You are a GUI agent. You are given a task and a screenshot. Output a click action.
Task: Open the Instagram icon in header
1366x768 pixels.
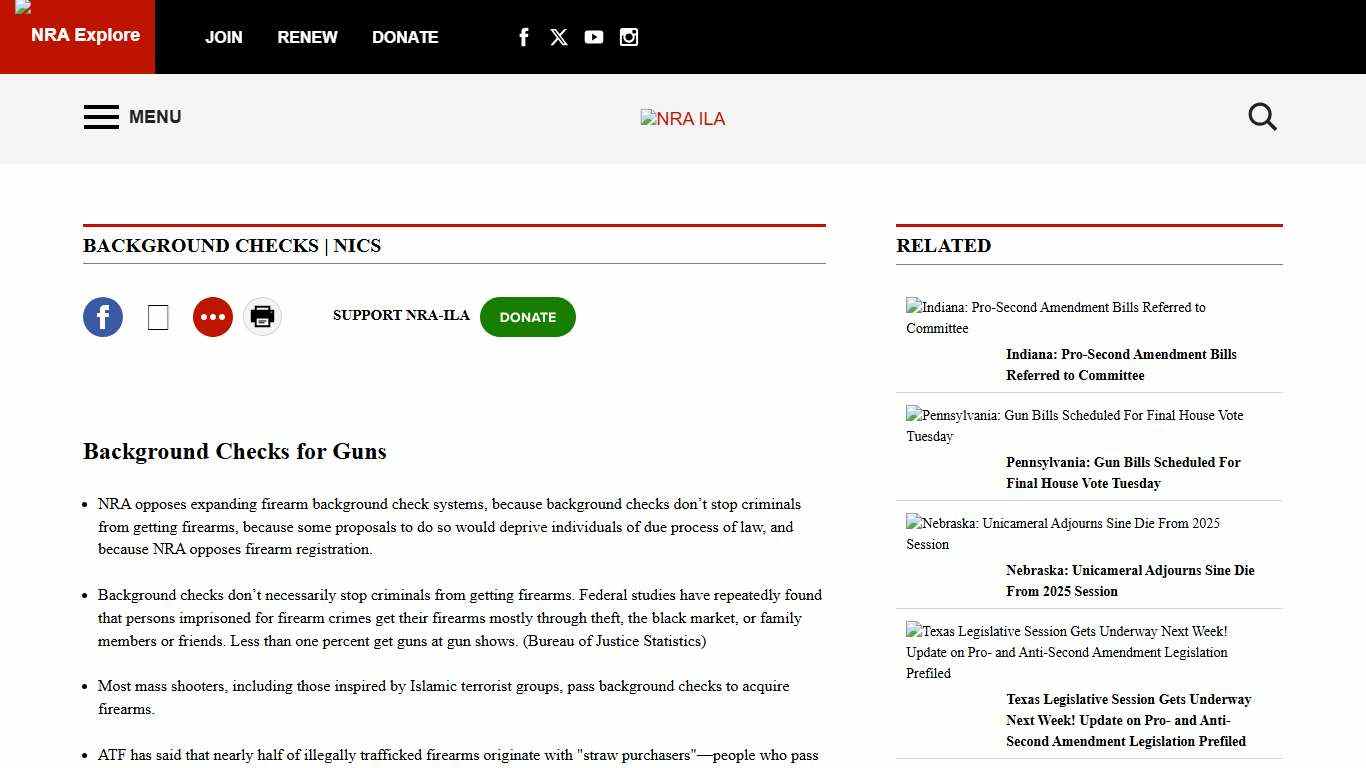pos(629,37)
